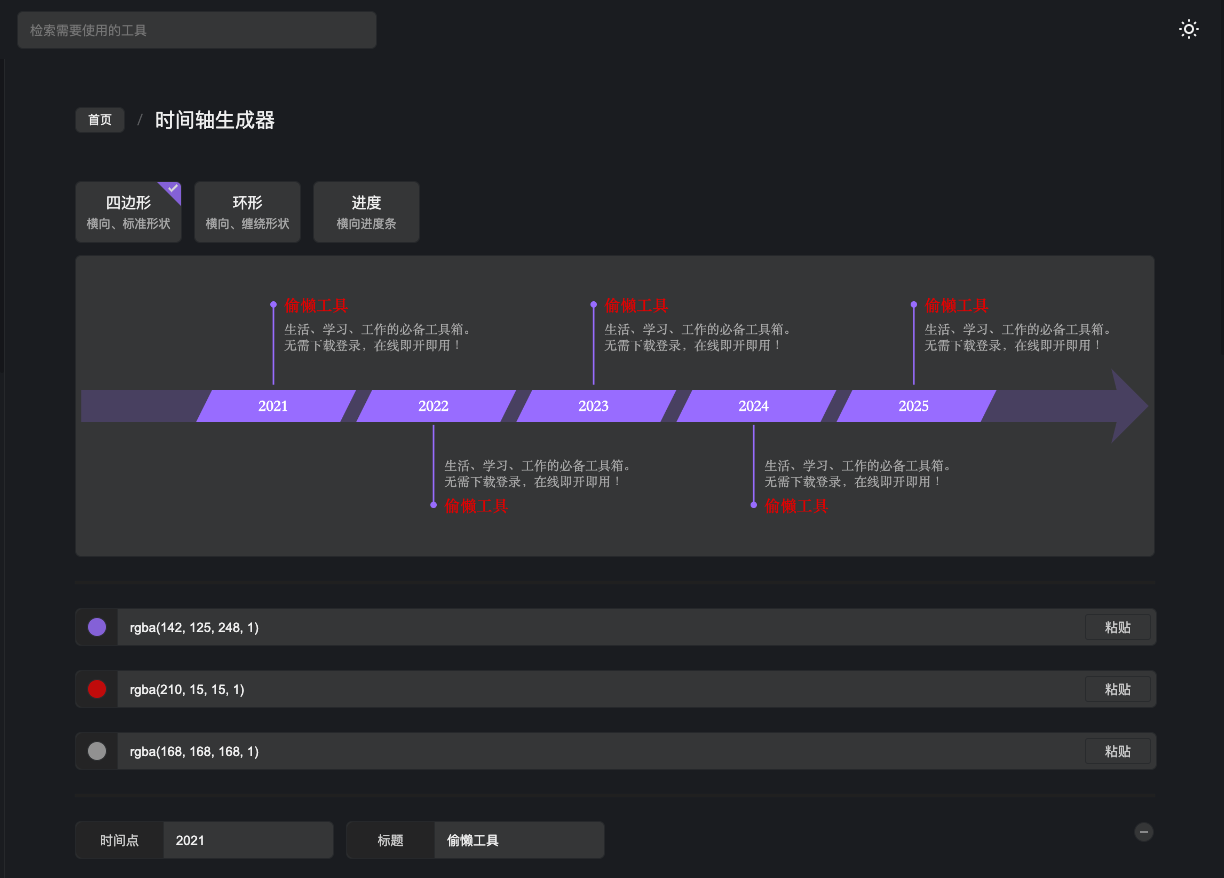Click the red color swatch circle

tap(95, 689)
